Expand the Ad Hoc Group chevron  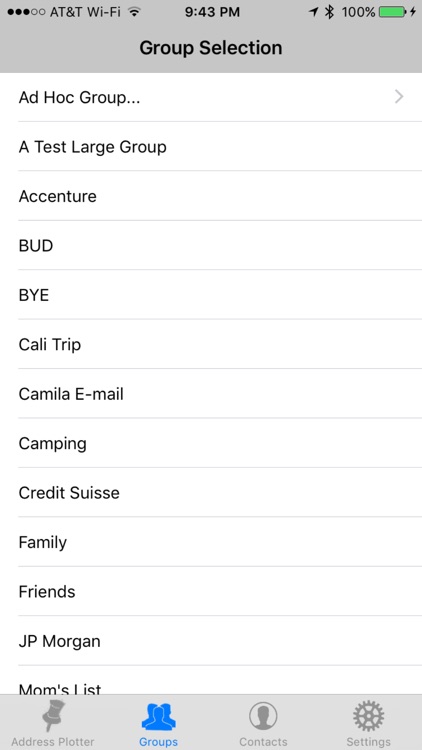click(x=399, y=97)
